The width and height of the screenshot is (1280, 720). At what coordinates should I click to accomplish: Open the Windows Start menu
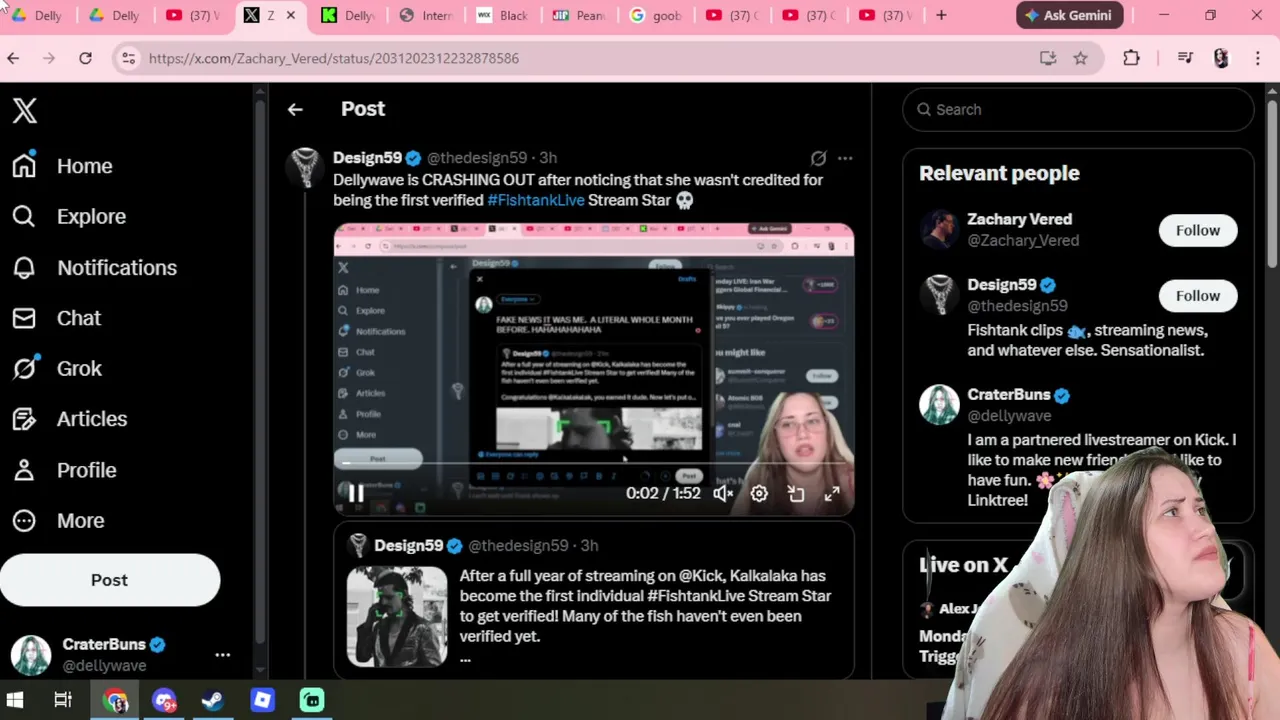15,700
